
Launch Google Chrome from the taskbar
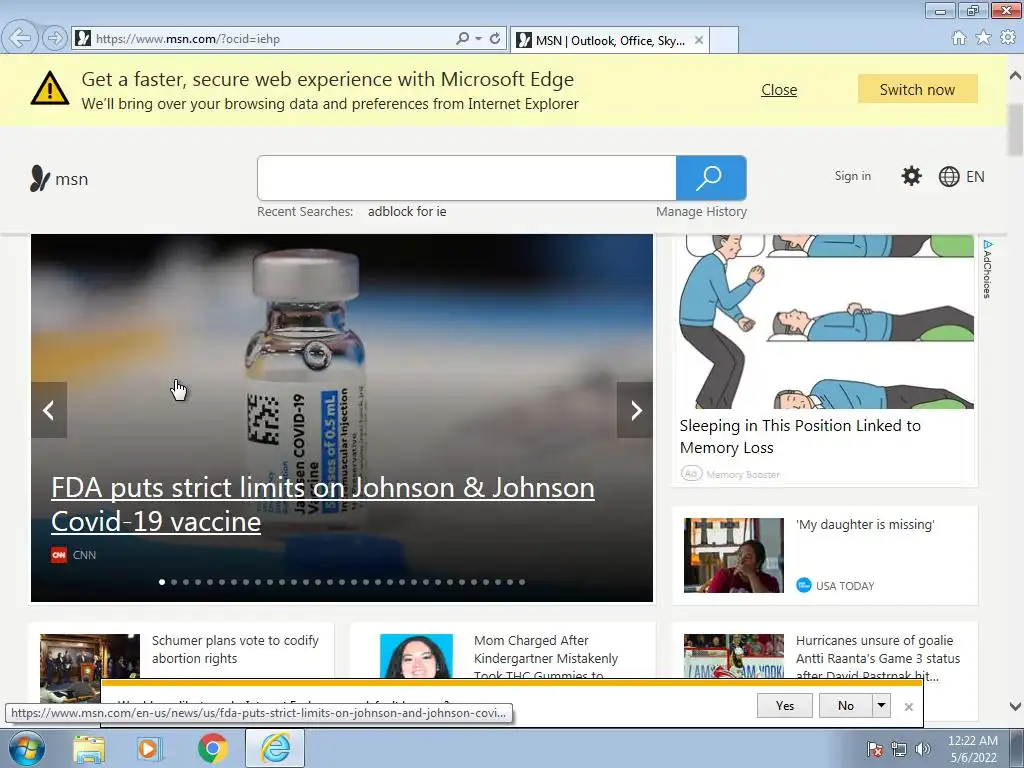click(x=212, y=748)
